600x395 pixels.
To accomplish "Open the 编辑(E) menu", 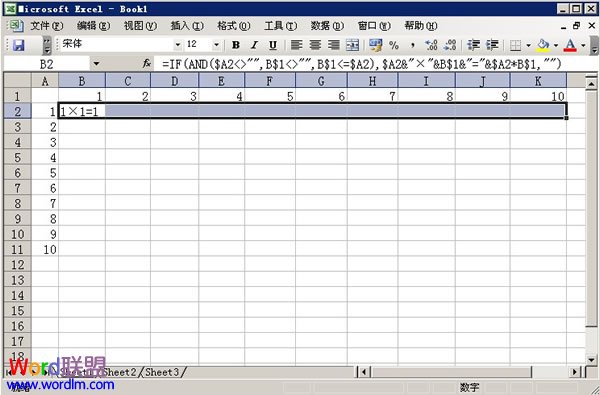I will [93, 26].
